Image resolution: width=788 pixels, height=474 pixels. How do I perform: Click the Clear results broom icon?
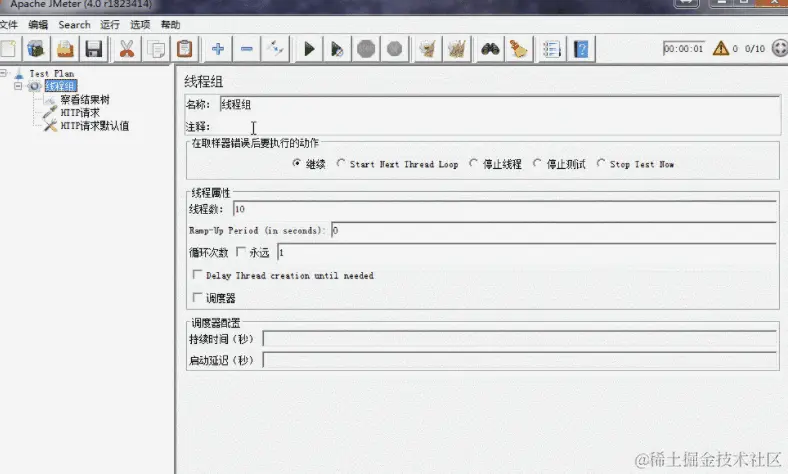click(x=428, y=49)
